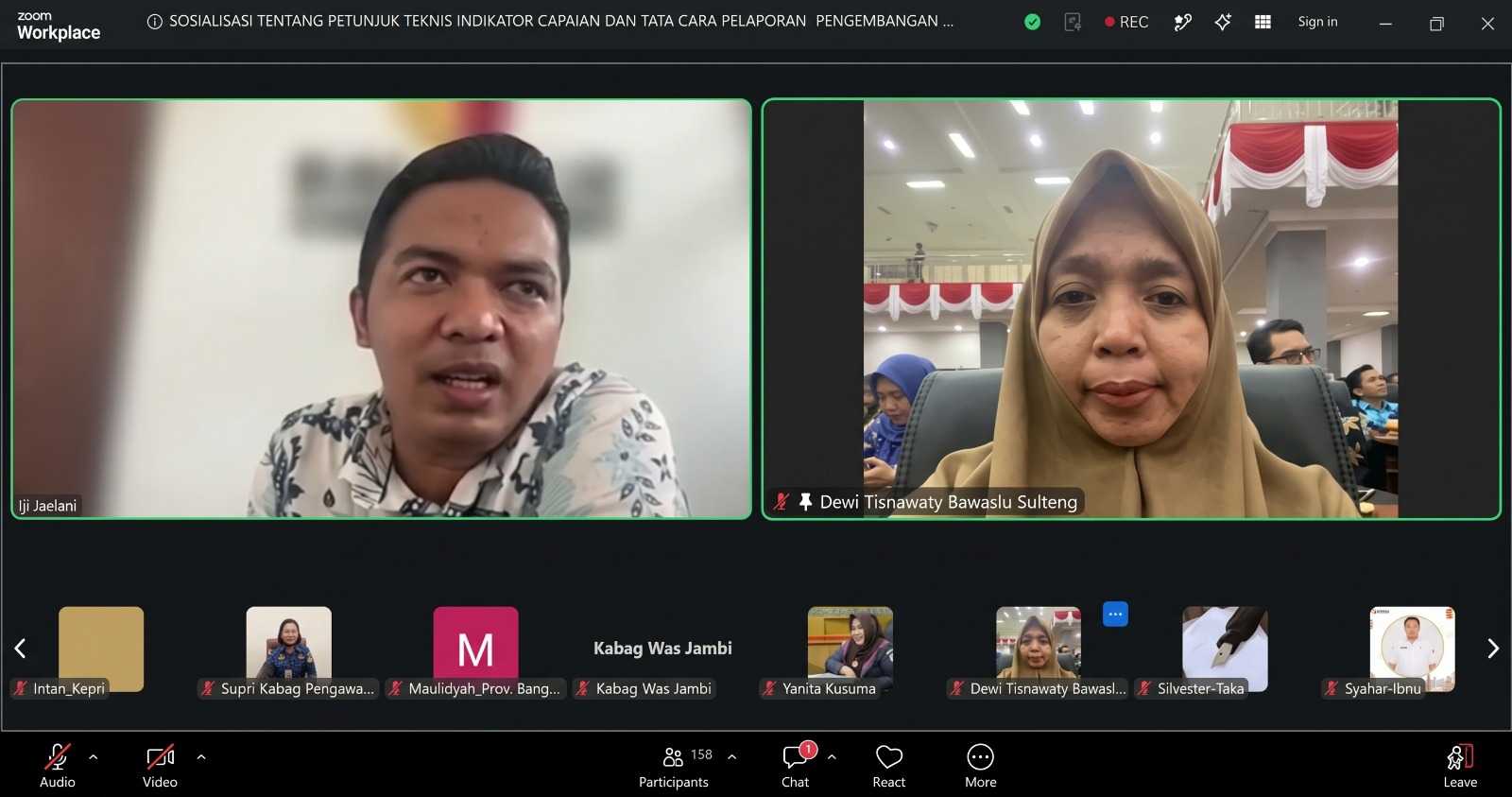Viewport: 1512px width, 797px height.
Task: Select the Kabag Was Jambi participant tile
Action: [662, 650]
